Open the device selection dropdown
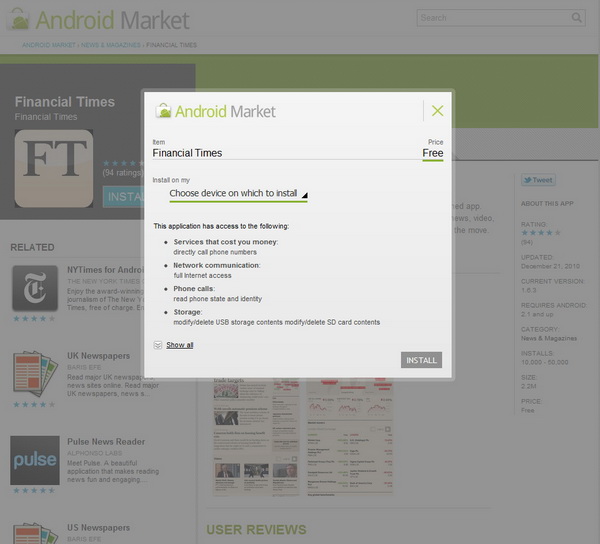 [238, 194]
